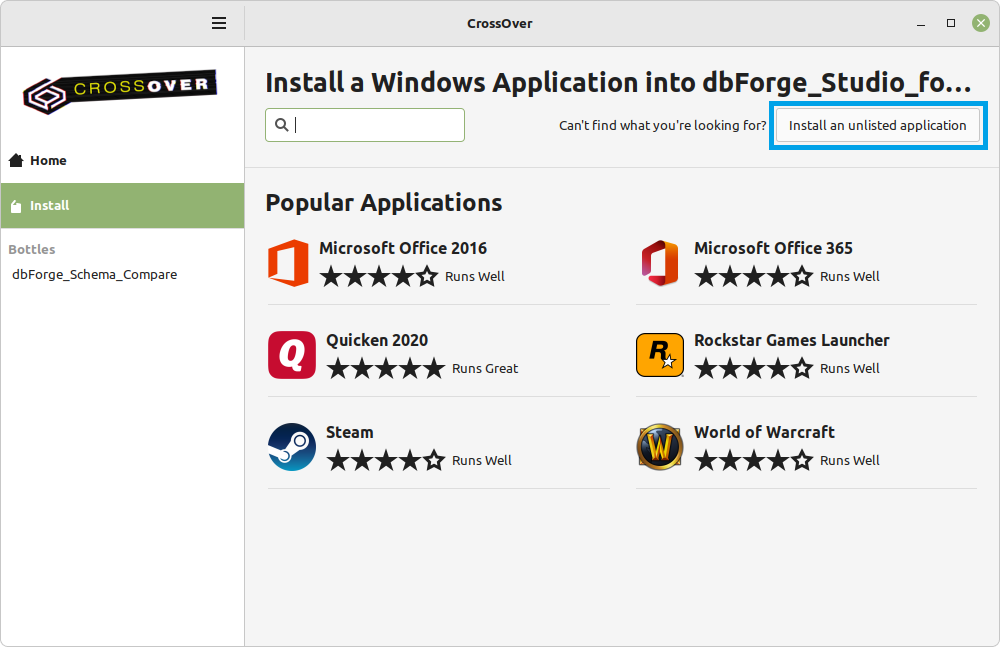Click the Microsoft Office 2016 icon
The height and width of the screenshot is (647, 1000).
click(288, 263)
